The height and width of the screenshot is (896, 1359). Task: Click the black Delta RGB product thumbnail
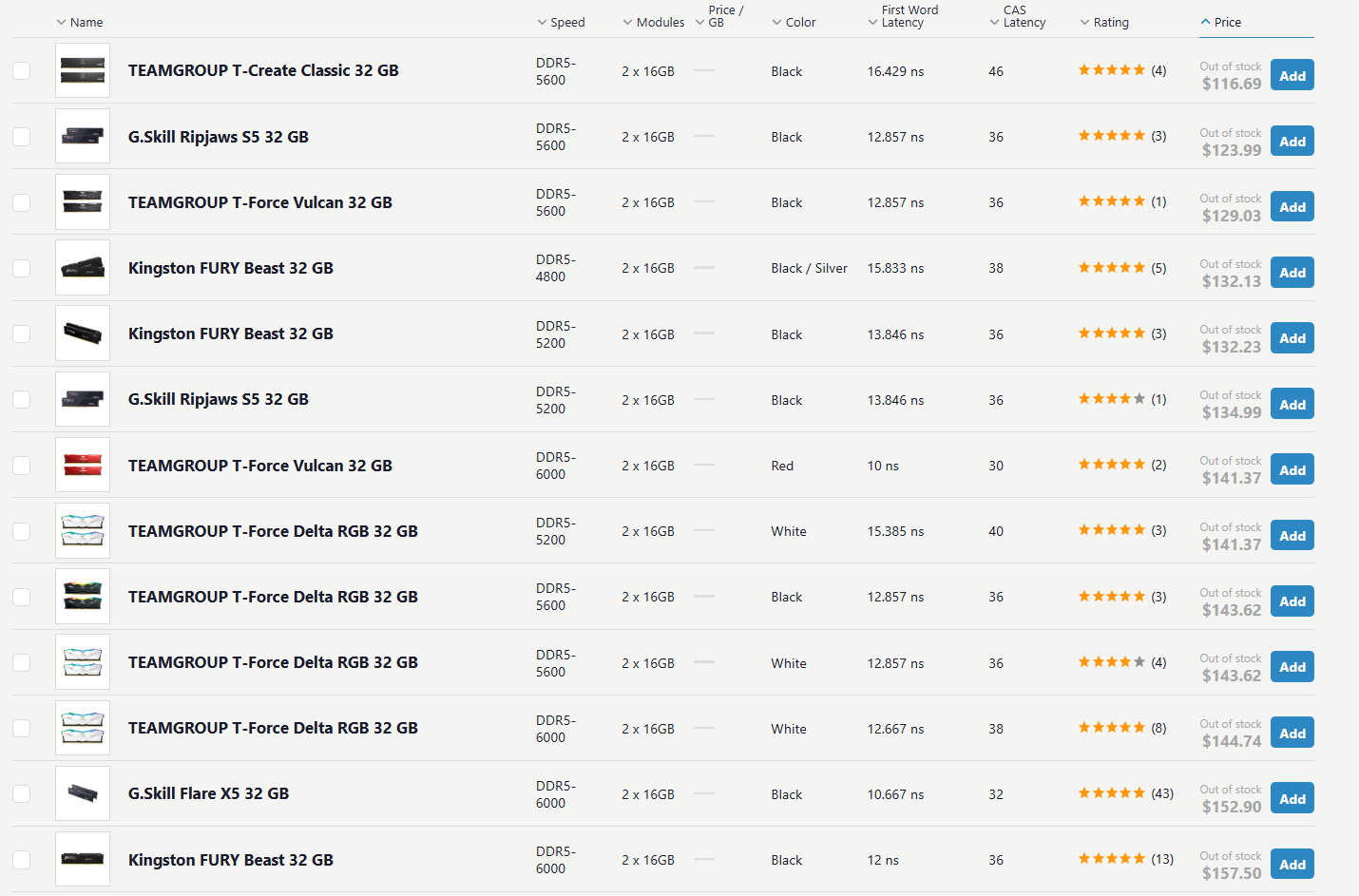(83, 597)
